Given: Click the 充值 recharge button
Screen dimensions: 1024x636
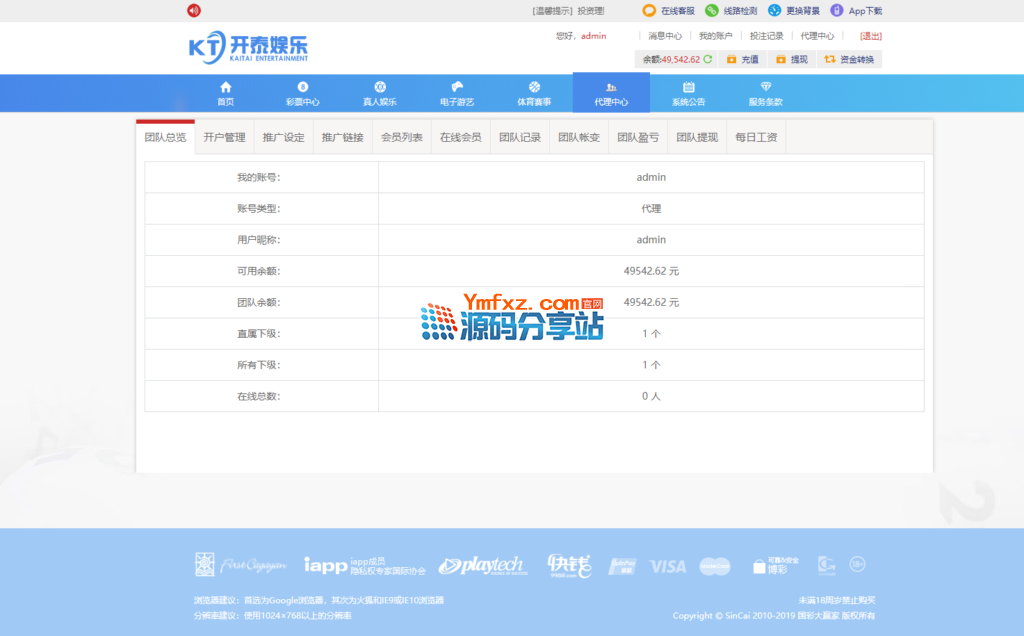Looking at the screenshot, I should 743,59.
